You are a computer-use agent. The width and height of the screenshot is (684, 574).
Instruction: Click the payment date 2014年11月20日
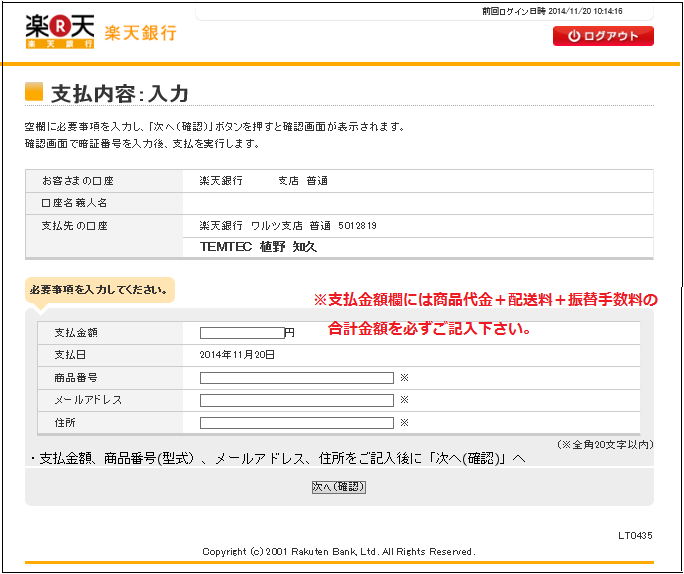pos(237,355)
